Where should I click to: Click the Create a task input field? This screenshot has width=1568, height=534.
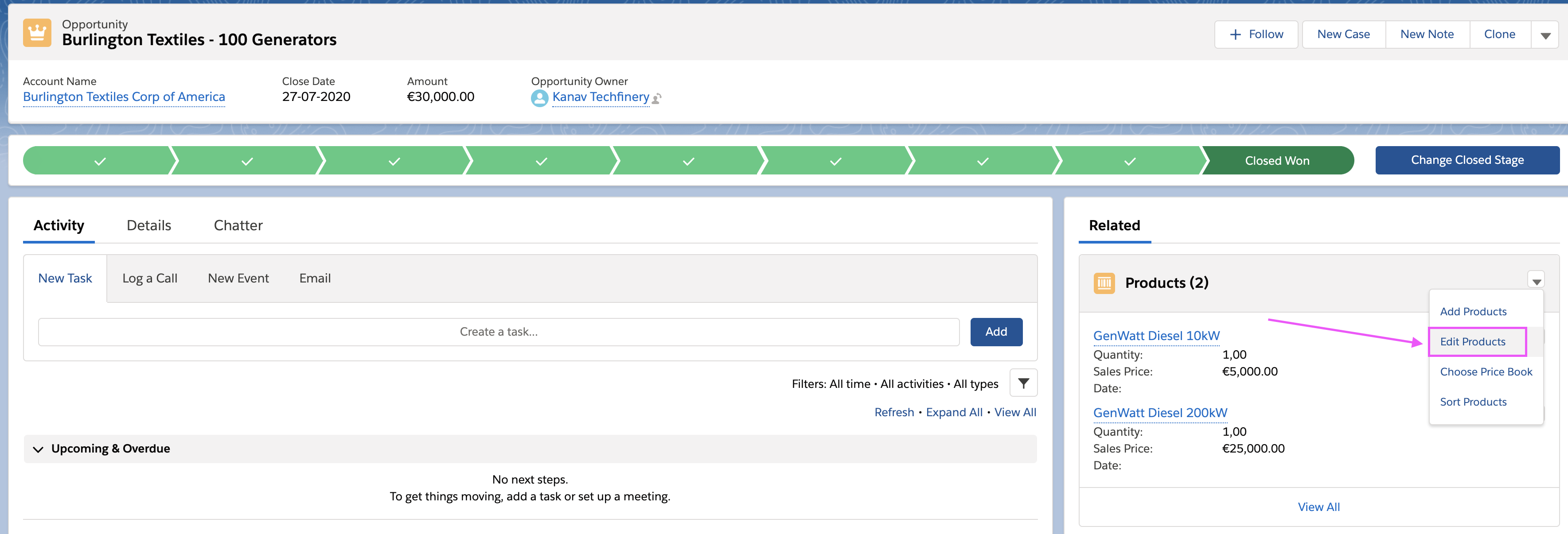(x=498, y=332)
